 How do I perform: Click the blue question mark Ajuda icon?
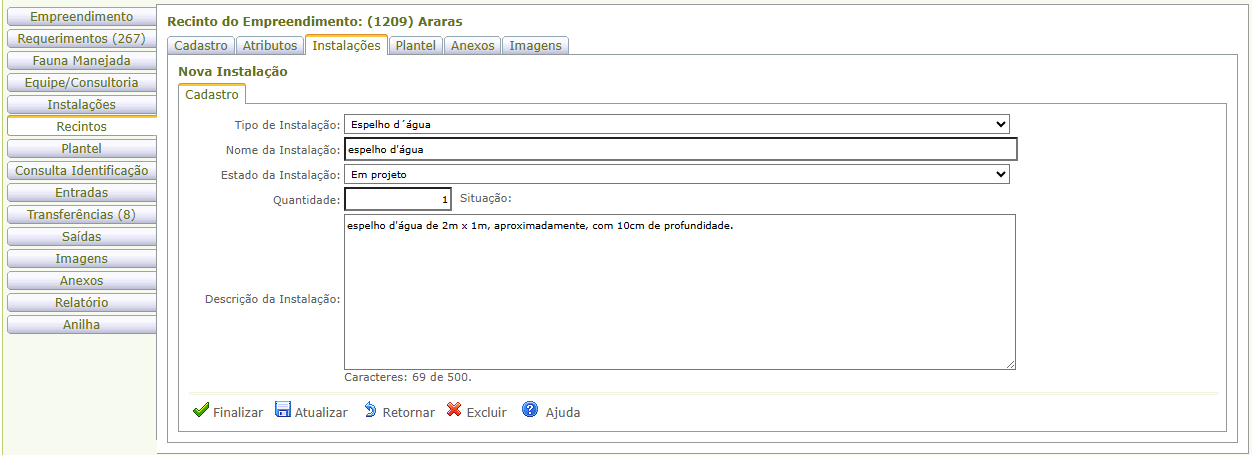(530, 410)
